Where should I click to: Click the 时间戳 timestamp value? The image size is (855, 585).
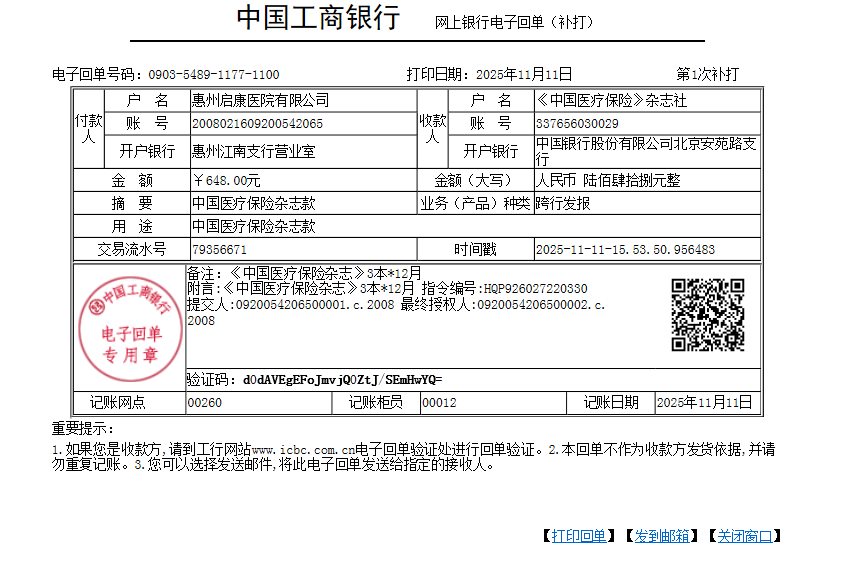coord(625,249)
